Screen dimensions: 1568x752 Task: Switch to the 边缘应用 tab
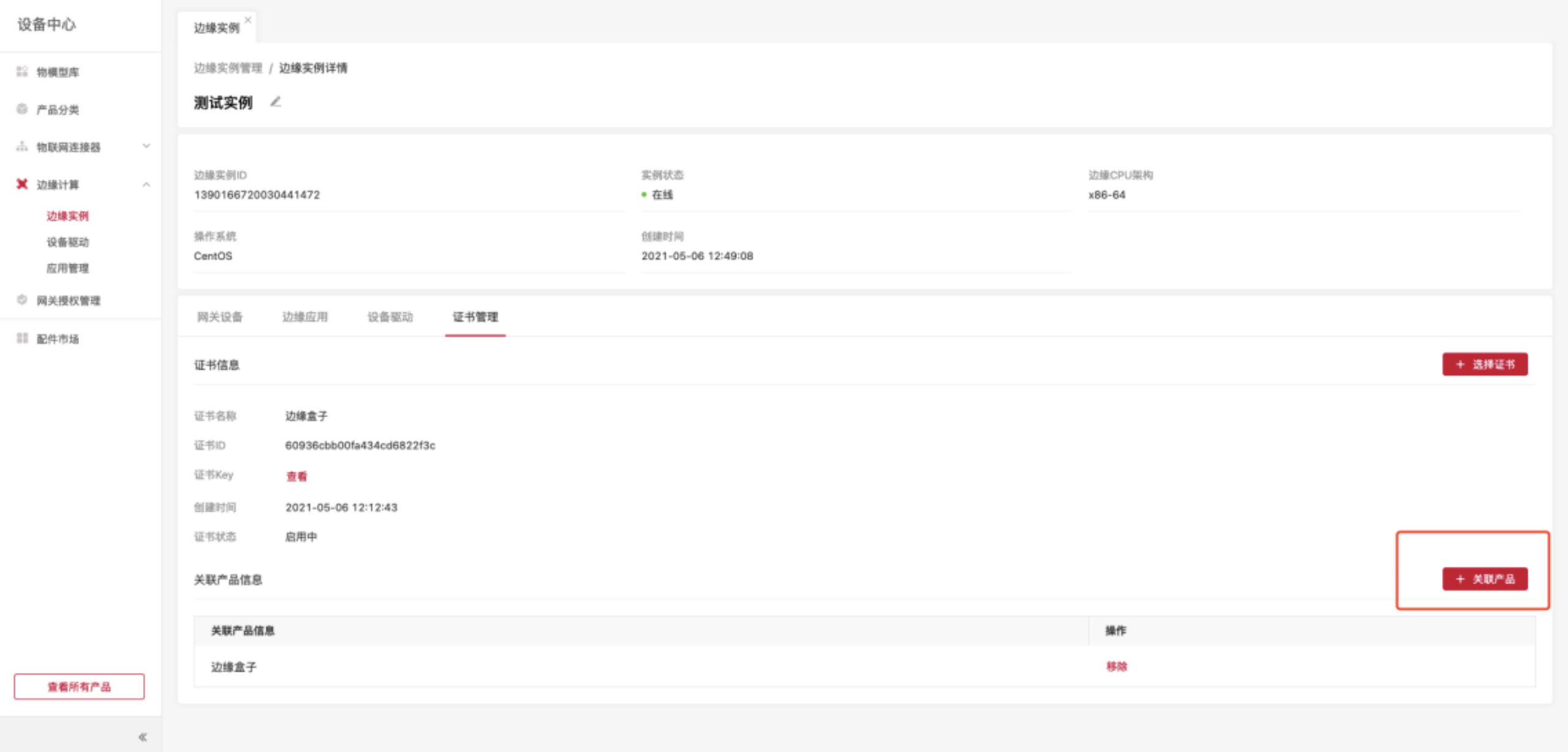pyautogui.click(x=305, y=317)
